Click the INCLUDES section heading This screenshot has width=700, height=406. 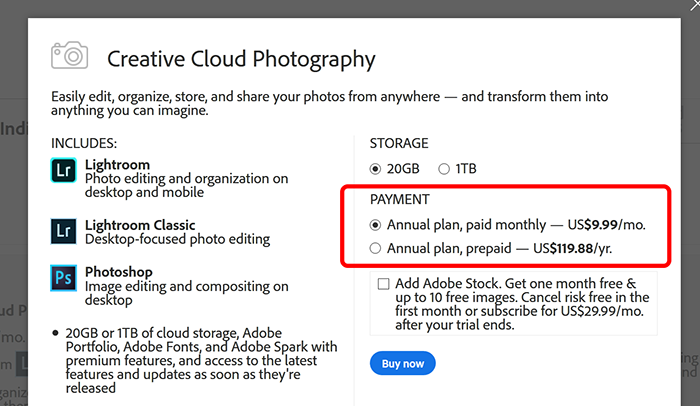(84, 143)
